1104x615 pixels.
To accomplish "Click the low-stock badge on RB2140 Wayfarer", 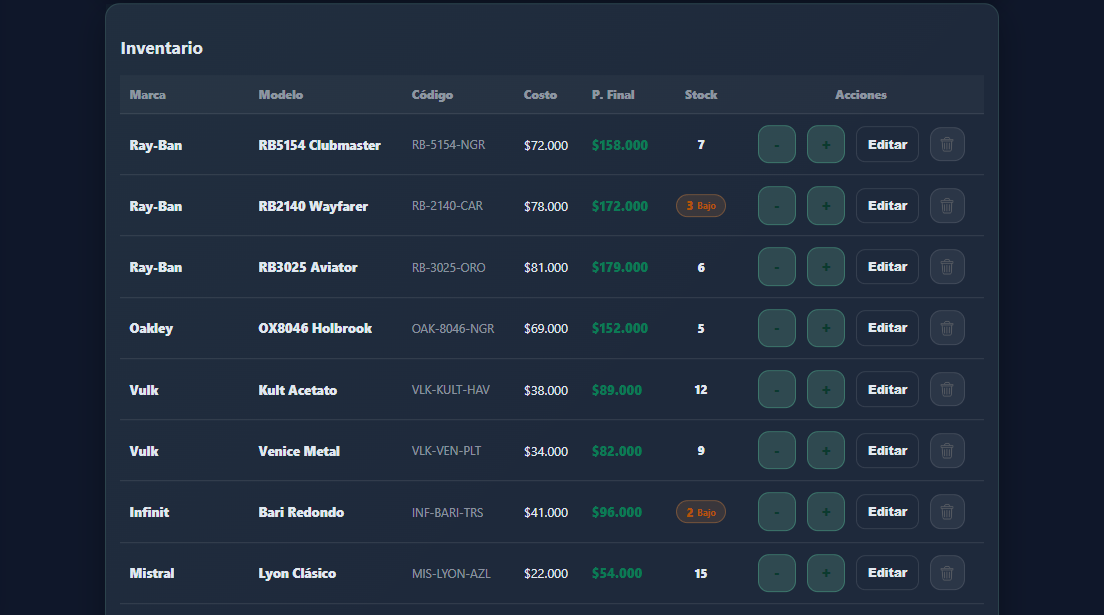I will pyautogui.click(x=701, y=206).
